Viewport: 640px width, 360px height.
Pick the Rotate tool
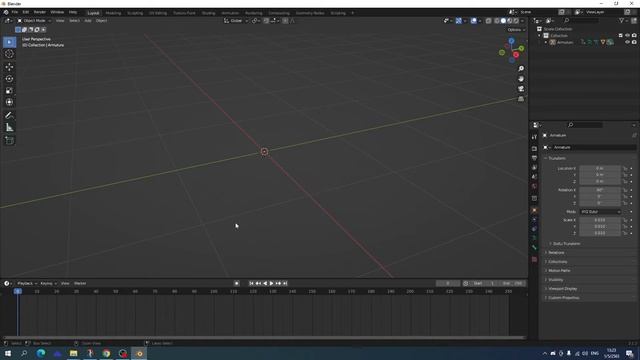(x=9, y=79)
